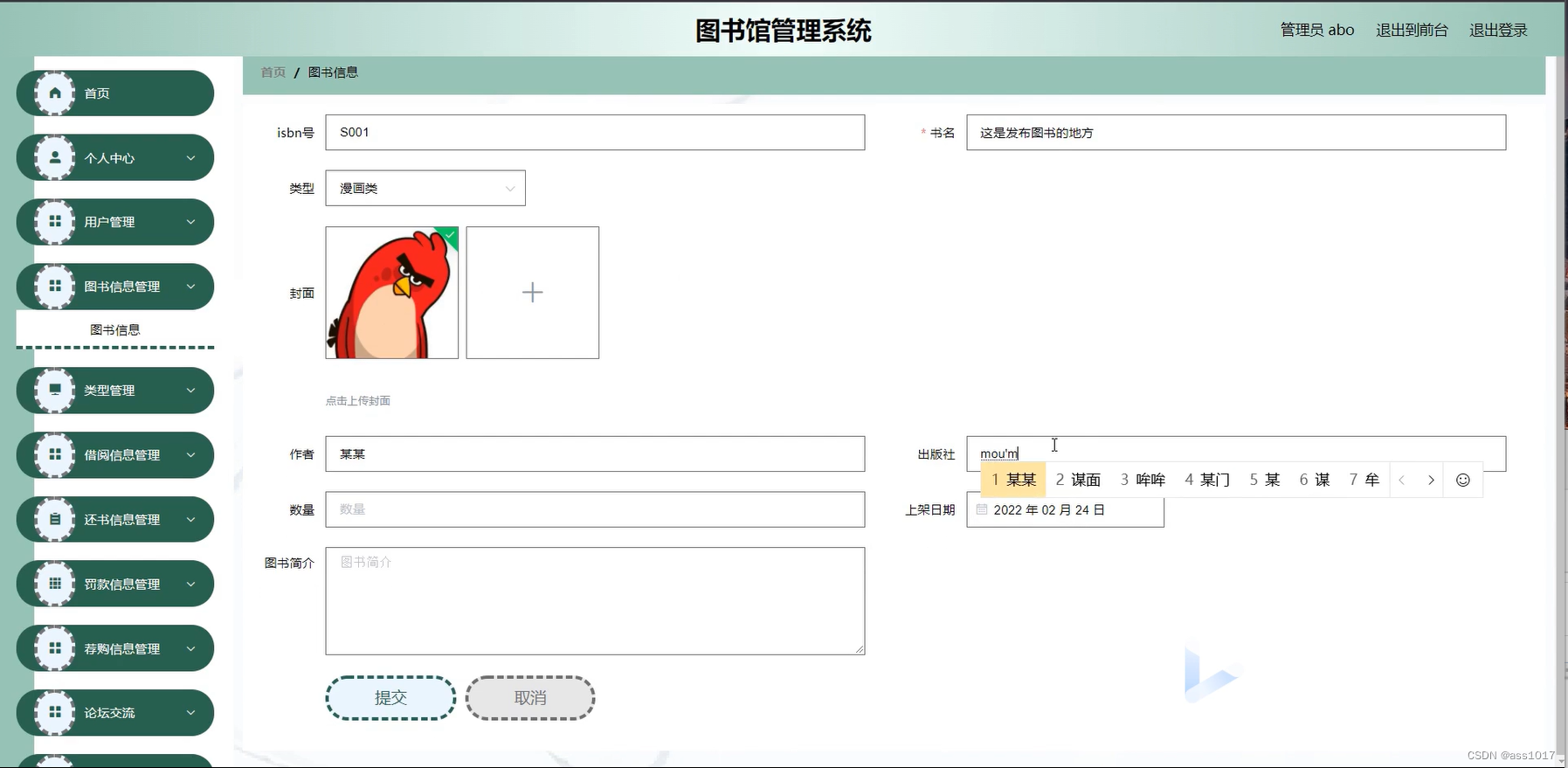
Task: Click the grid icon for 借阅信息管理
Action: tap(55, 454)
